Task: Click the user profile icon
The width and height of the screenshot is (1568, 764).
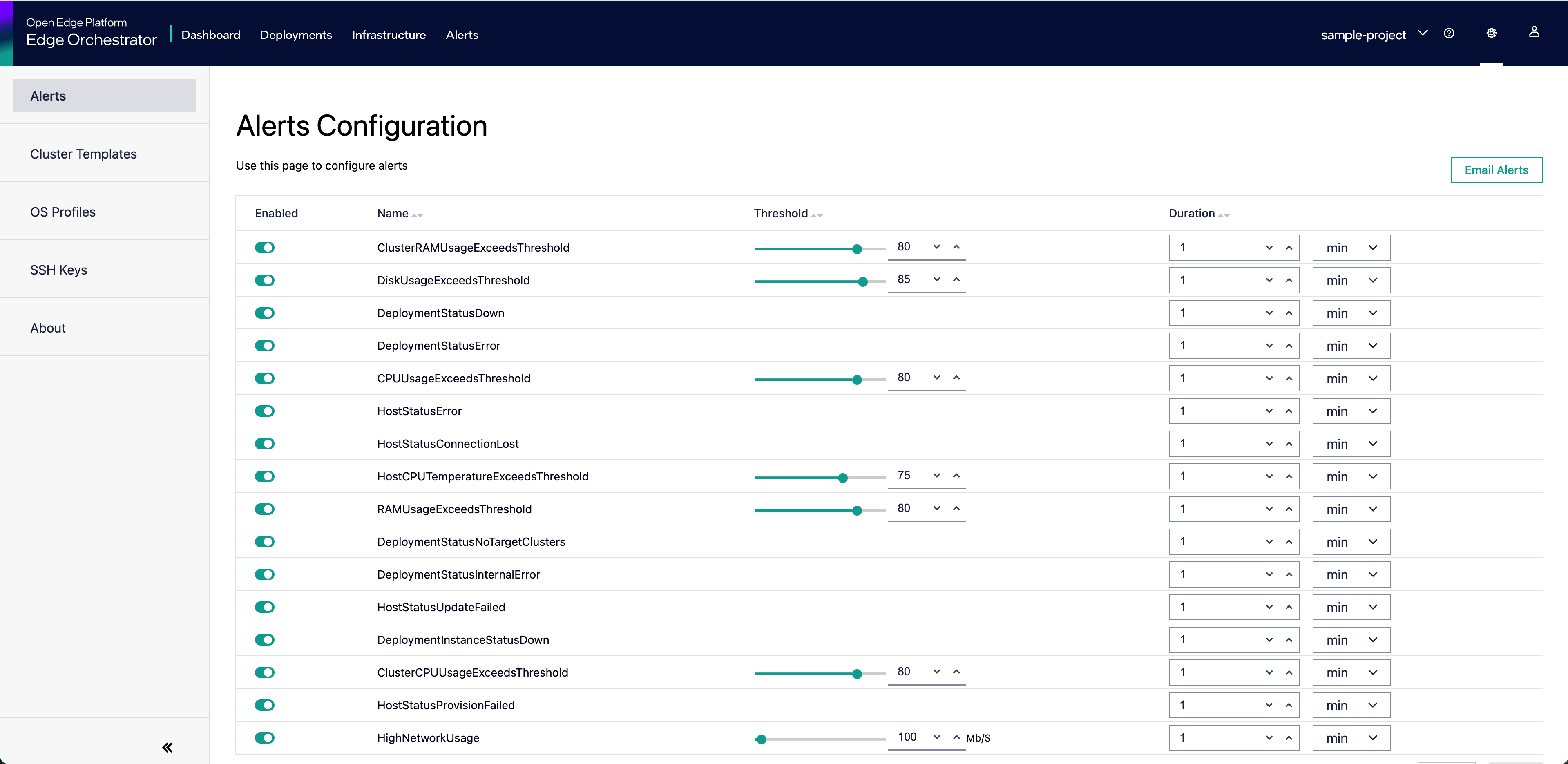Action: [1534, 32]
